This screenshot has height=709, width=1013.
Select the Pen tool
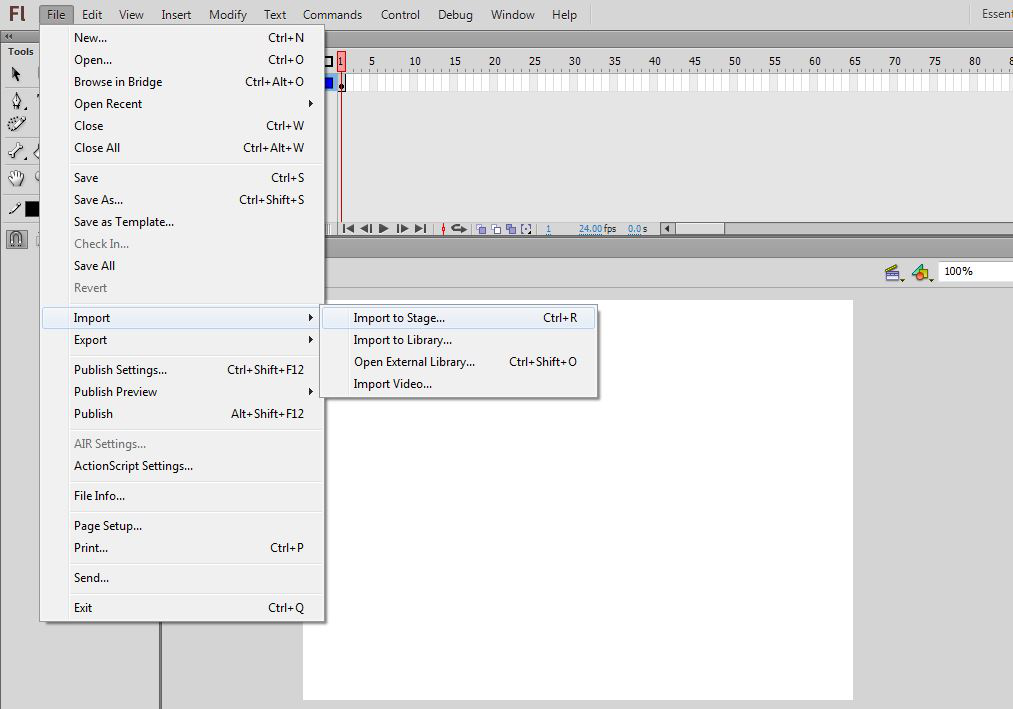[16, 101]
